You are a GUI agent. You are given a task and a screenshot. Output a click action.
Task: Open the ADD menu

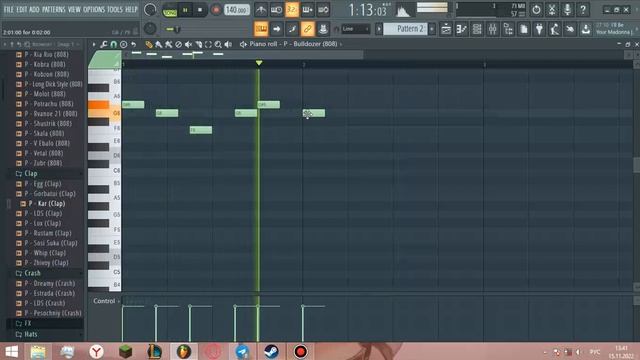click(x=35, y=9)
